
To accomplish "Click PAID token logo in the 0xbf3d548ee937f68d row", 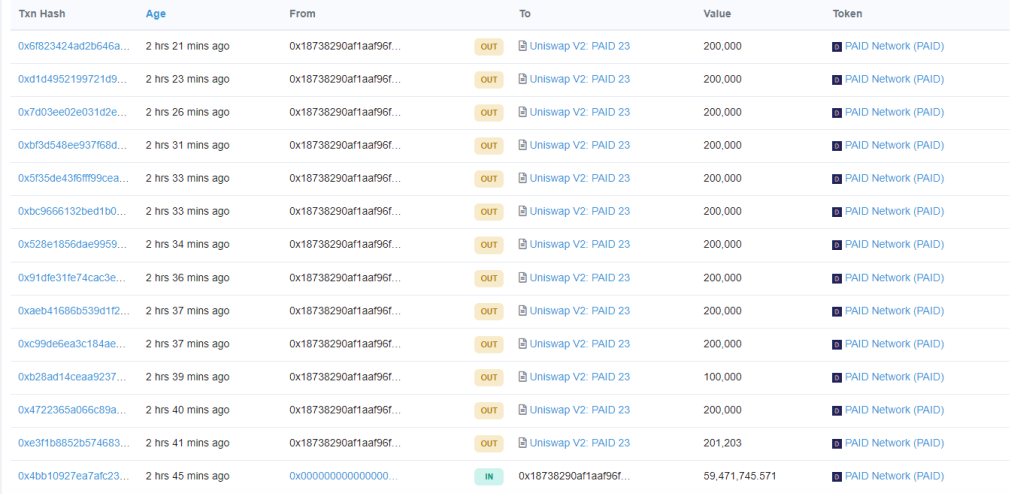I will tap(837, 145).
